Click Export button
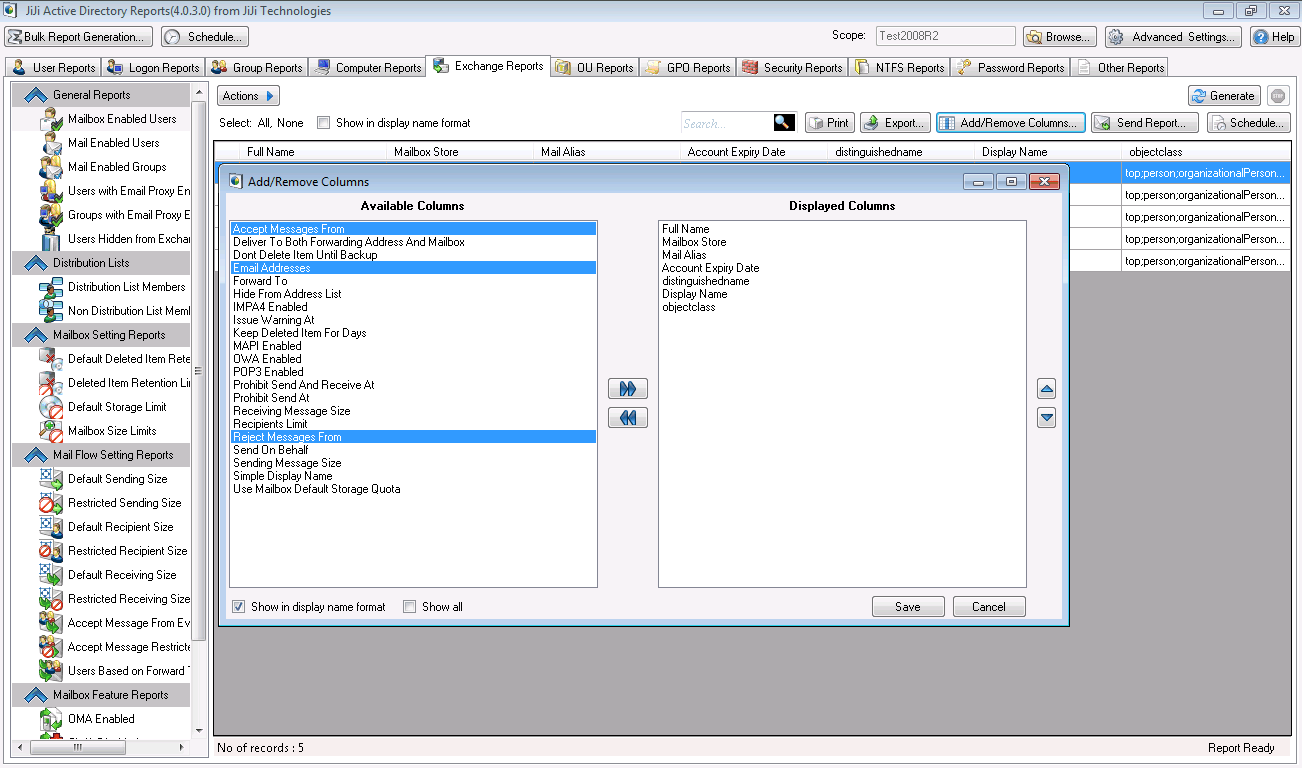The image size is (1302, 768). point(895,123)
